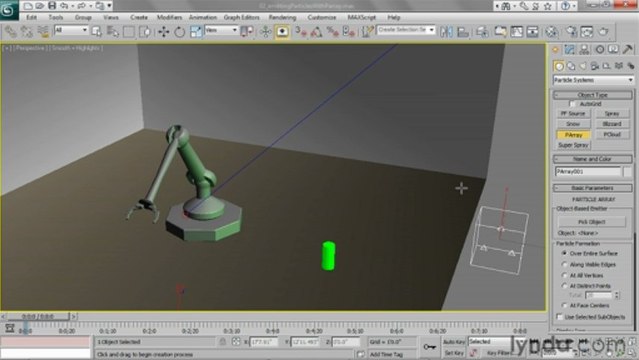This screenshot has height=360, width=639.
Task: Click the New Scene icon in quick access toolbar
Action: pos(28,6)
